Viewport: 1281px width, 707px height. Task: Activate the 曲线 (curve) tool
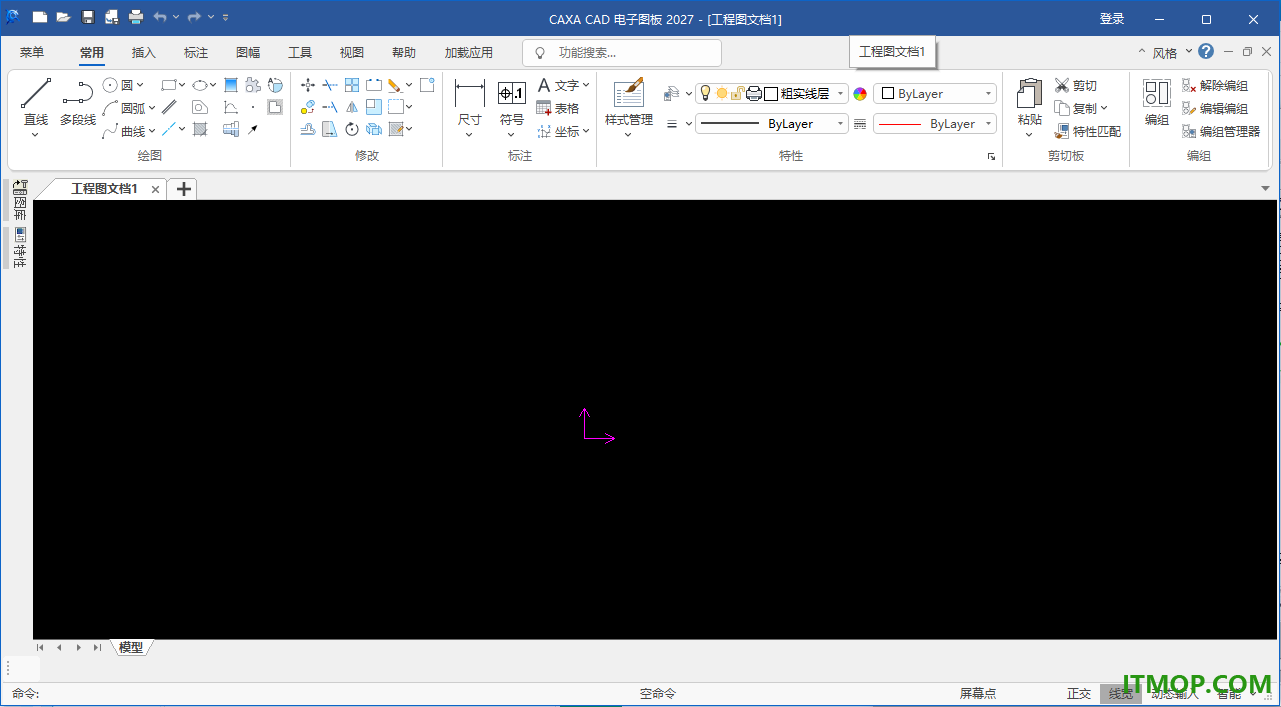click(x=126, y=131)
